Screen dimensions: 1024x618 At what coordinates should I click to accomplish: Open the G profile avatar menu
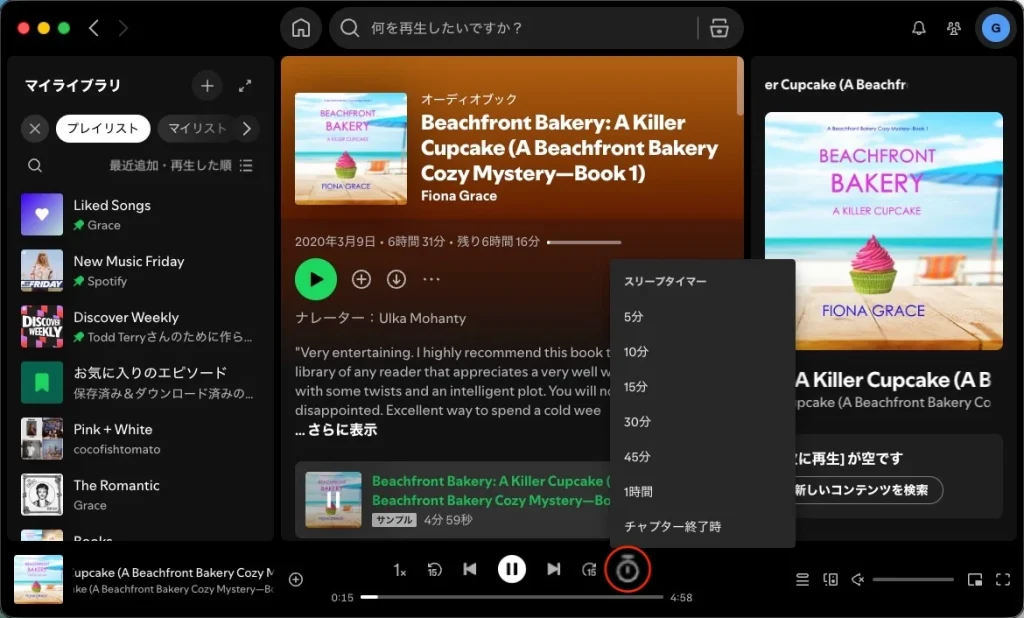click(x=995, y=28)
